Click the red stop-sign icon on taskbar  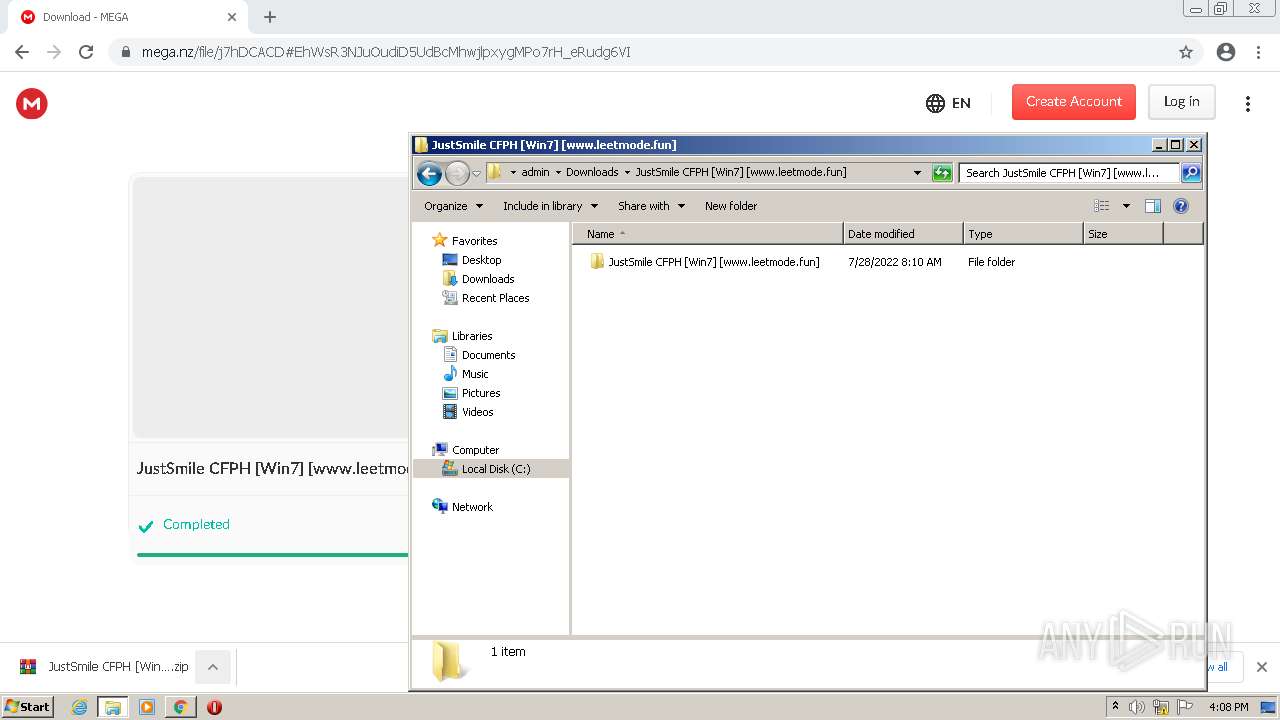pos(214,707)
